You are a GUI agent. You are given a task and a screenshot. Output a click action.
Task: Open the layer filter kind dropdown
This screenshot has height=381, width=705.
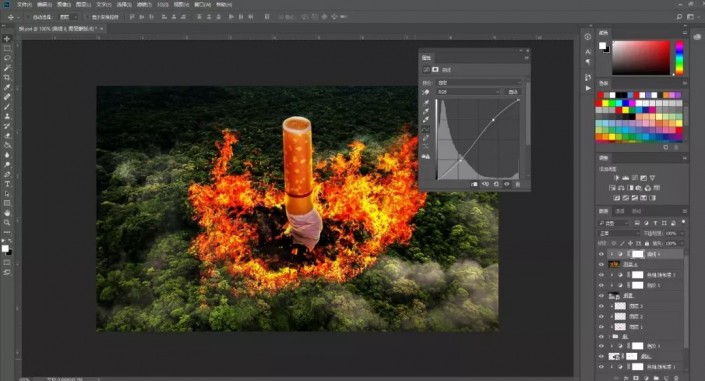coord(613,223)
